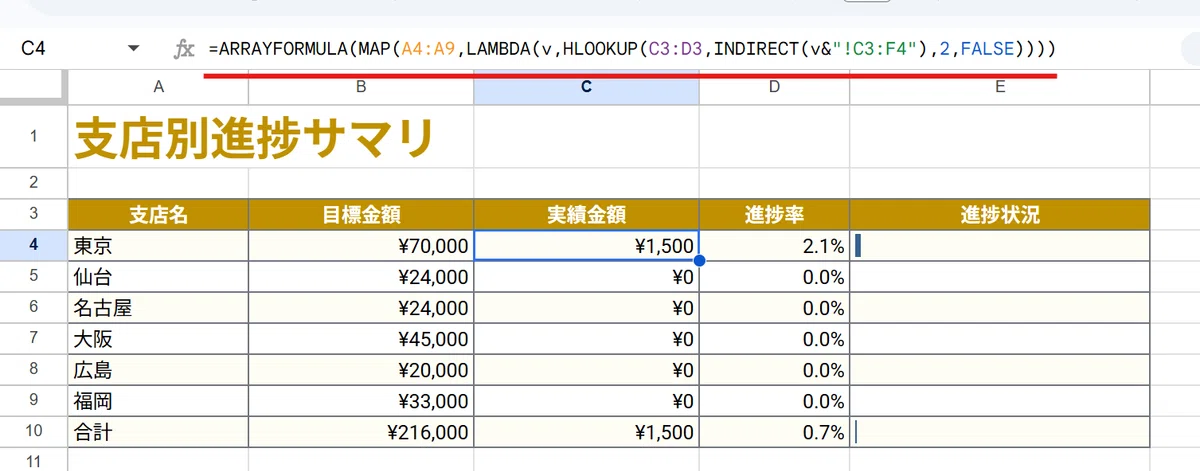Viewport: 1200px width, 471px height.
Task: Click the 支店名 header cell
Action: [158, 214]
